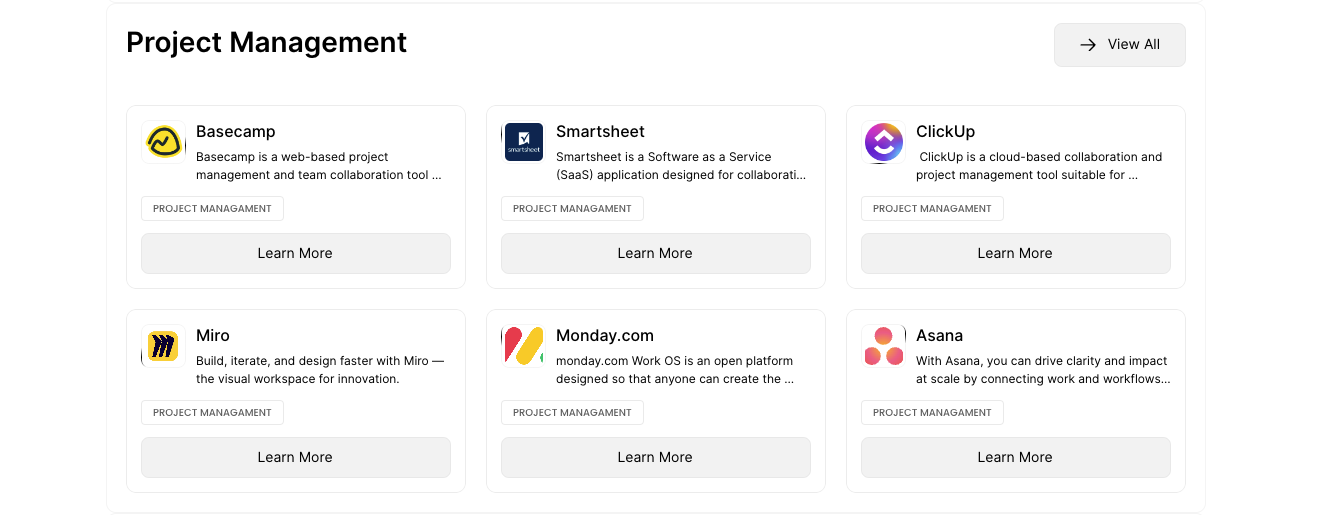Click the arrow icon in View All
1324x515 pixels.
point(1088,45)
